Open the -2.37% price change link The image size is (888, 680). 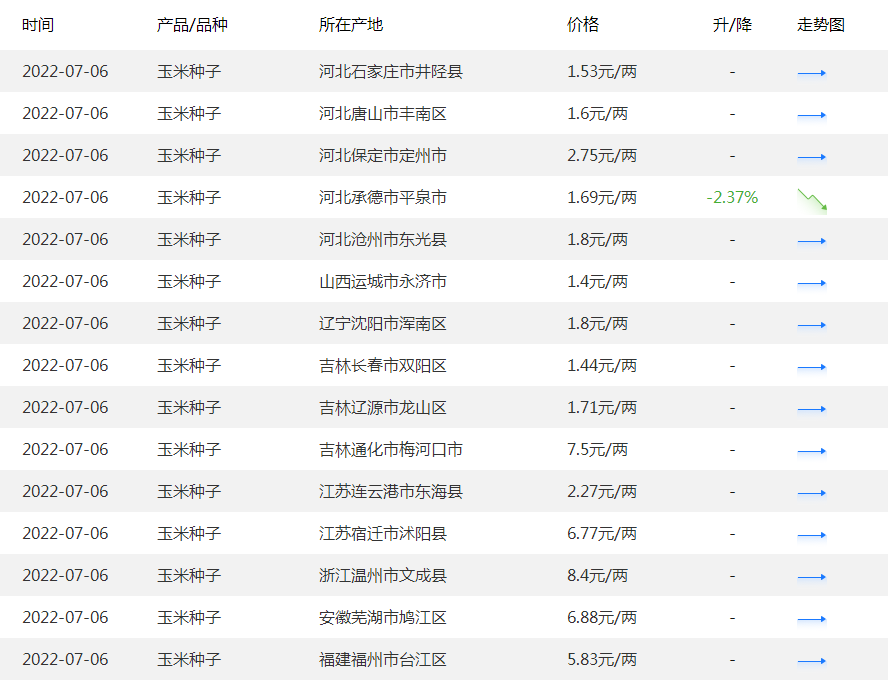[x=732, y=198]
